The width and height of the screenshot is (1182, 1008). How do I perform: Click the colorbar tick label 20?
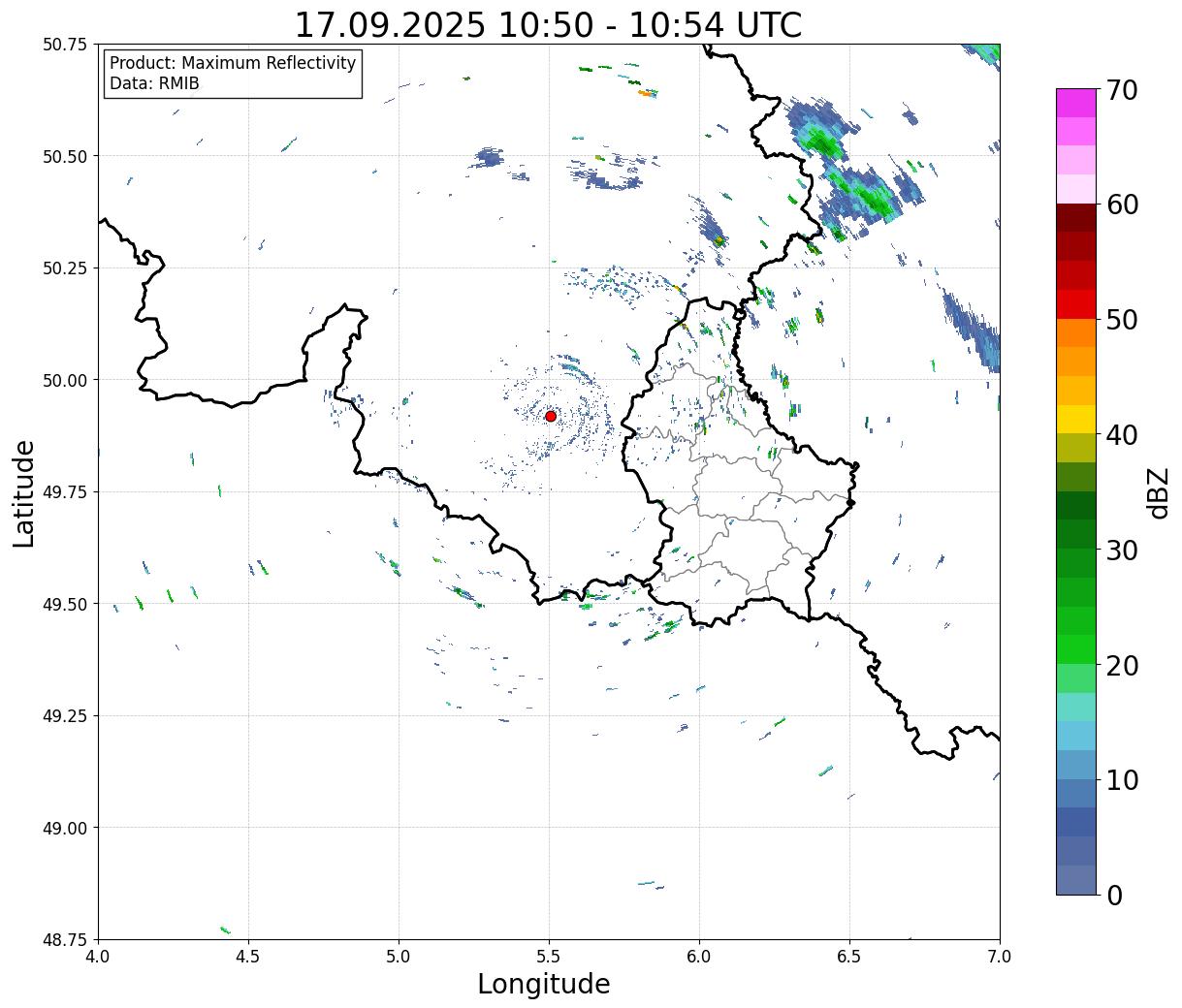[1121, 666]
